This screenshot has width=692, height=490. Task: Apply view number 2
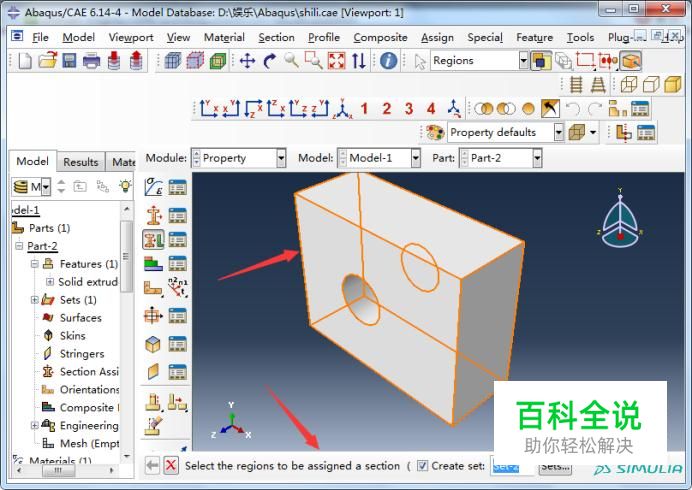click(387, 108)
